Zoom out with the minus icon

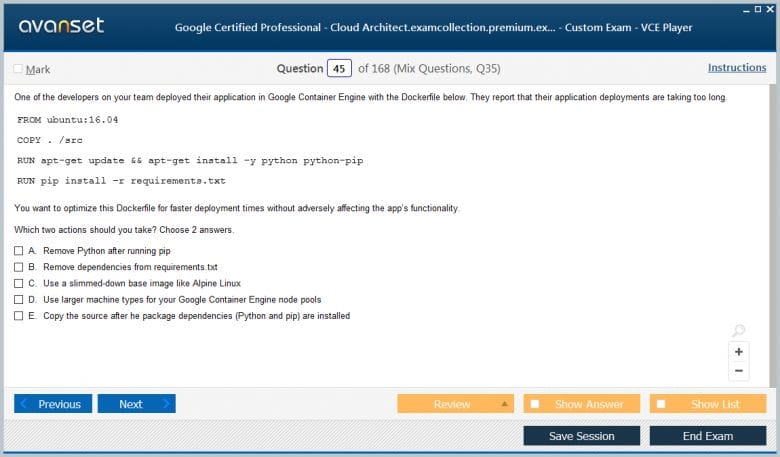pos(739,371)
